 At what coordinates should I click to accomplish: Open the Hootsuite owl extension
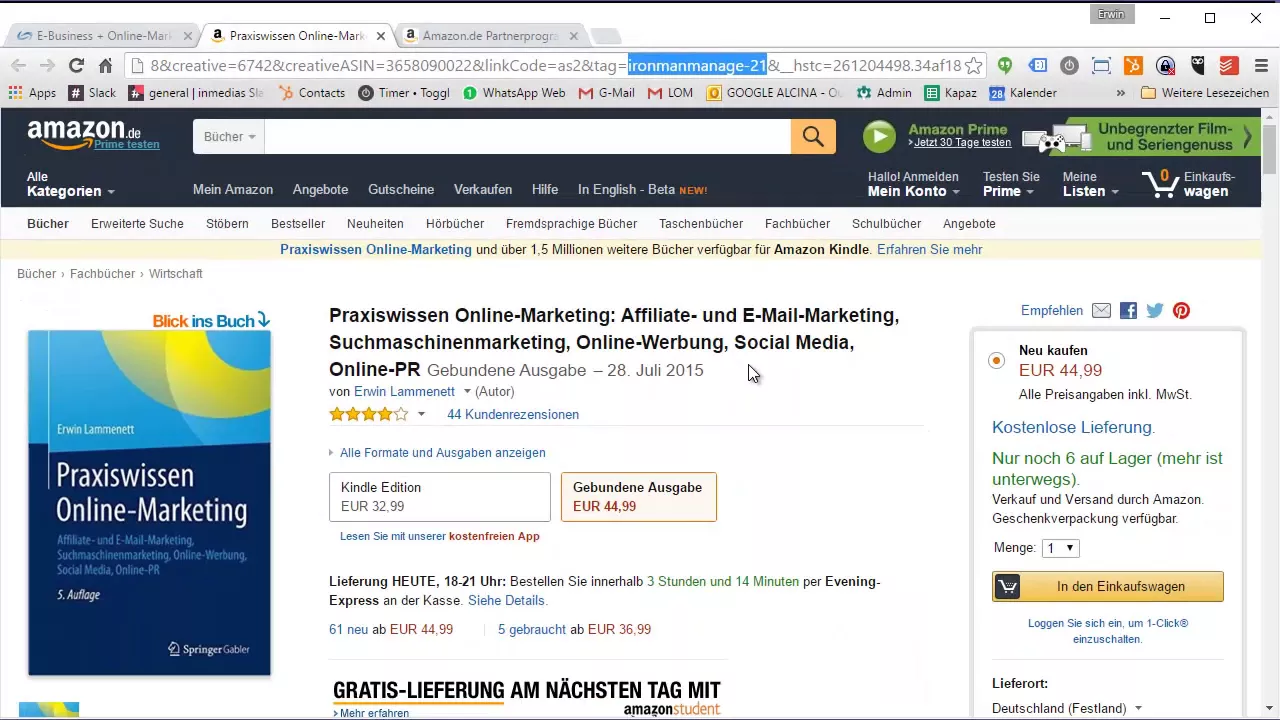(x=1198, y=66)
